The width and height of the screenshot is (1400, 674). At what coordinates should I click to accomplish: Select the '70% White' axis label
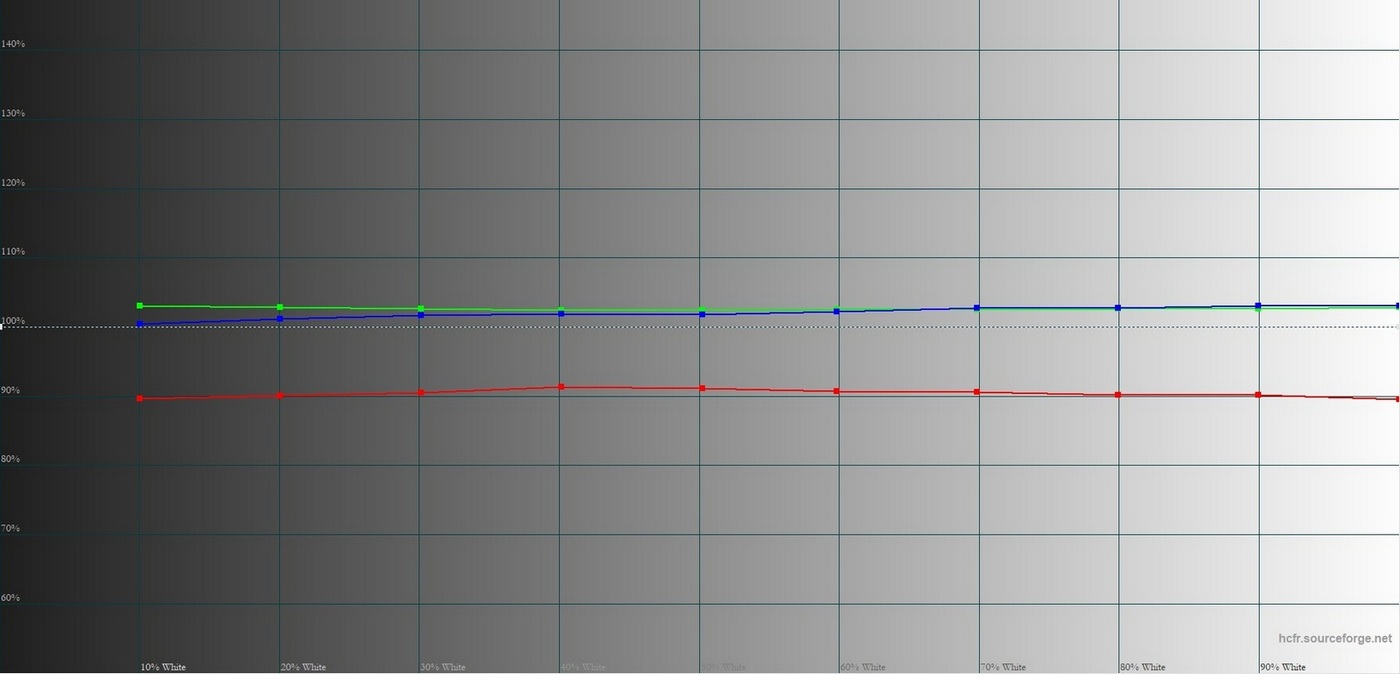pyautogui.click(x=1003, y=667)
